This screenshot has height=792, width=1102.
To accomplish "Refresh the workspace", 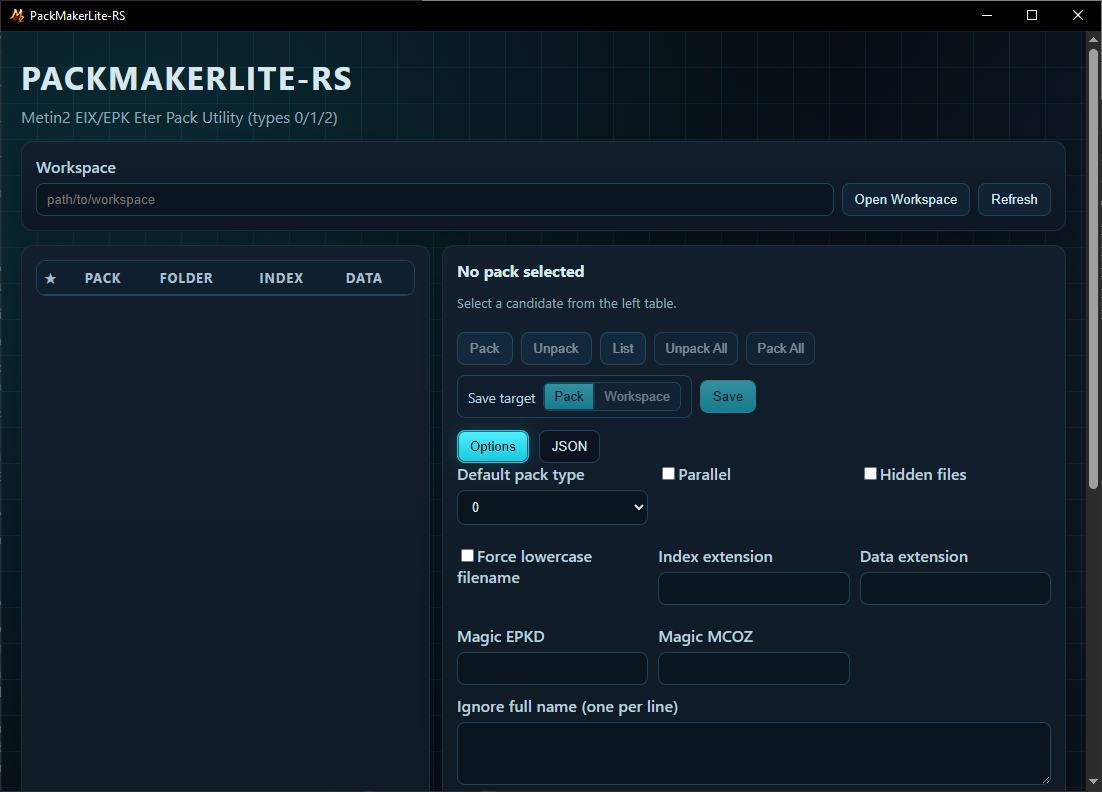I will [x=1014, y=199].
